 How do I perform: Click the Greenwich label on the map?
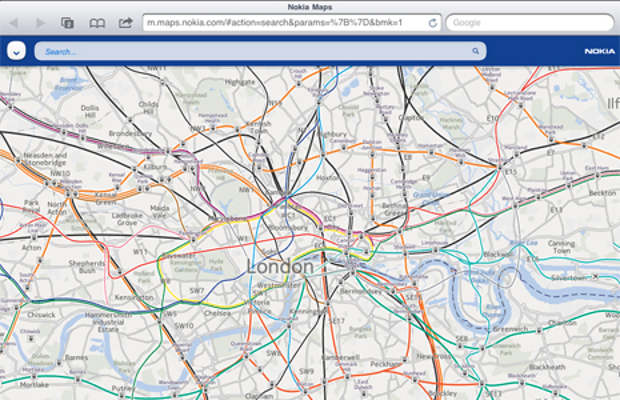(x=510, y=329)
